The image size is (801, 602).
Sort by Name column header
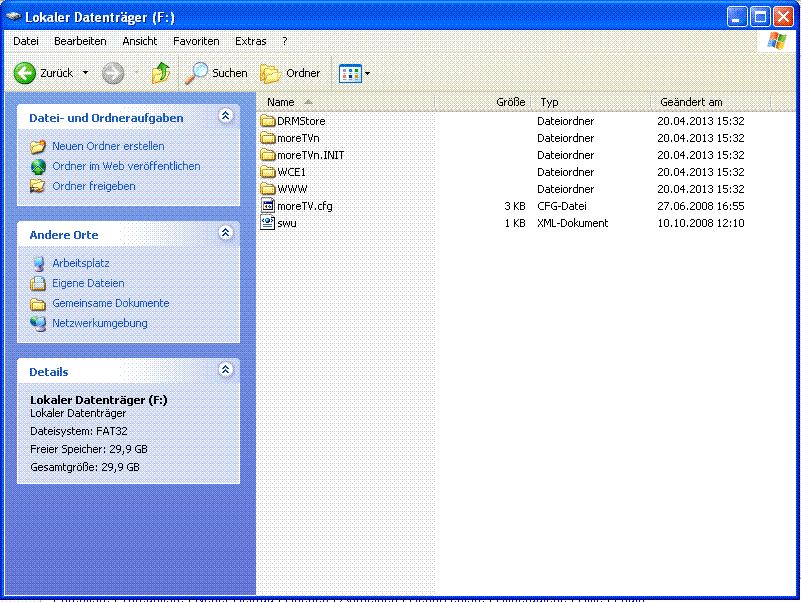click(x=281, y=102)
